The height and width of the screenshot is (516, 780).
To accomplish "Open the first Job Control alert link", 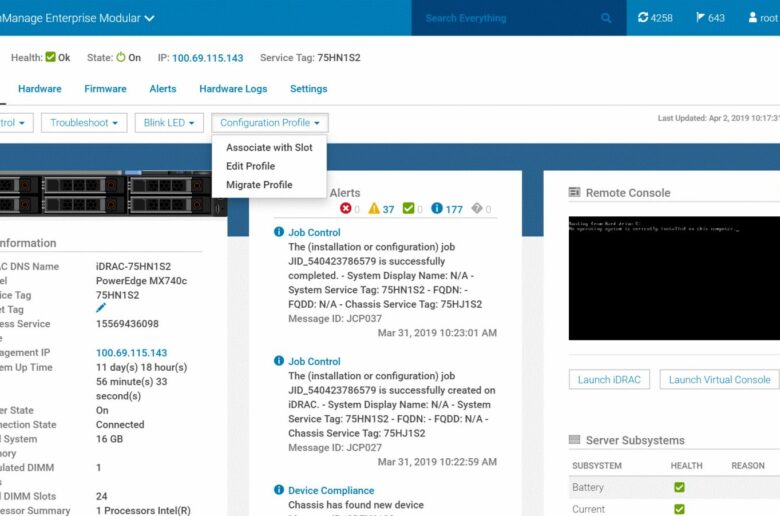I will tap(314, 232).
